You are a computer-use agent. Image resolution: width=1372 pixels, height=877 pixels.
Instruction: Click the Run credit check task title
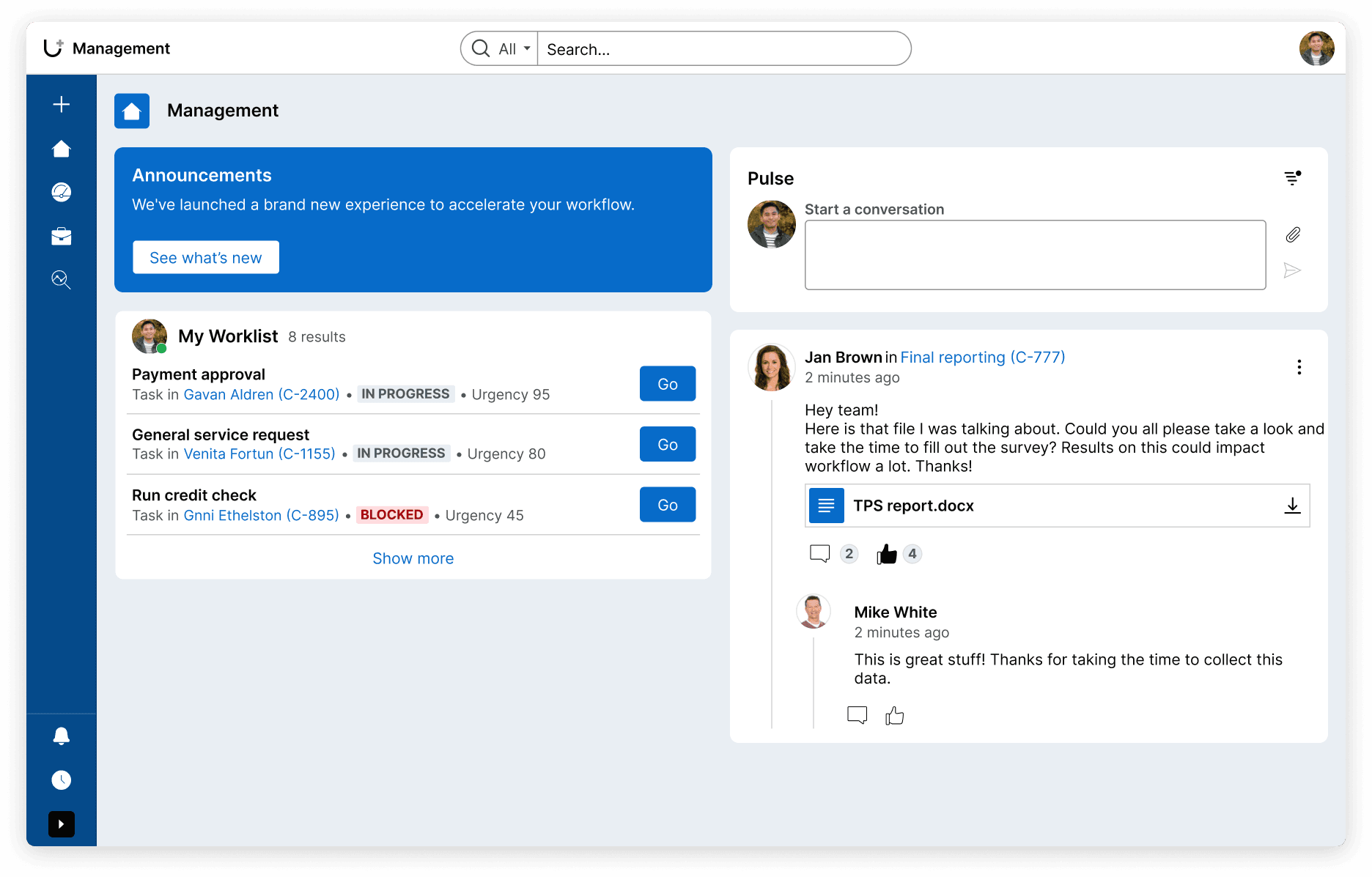(194, 495)
